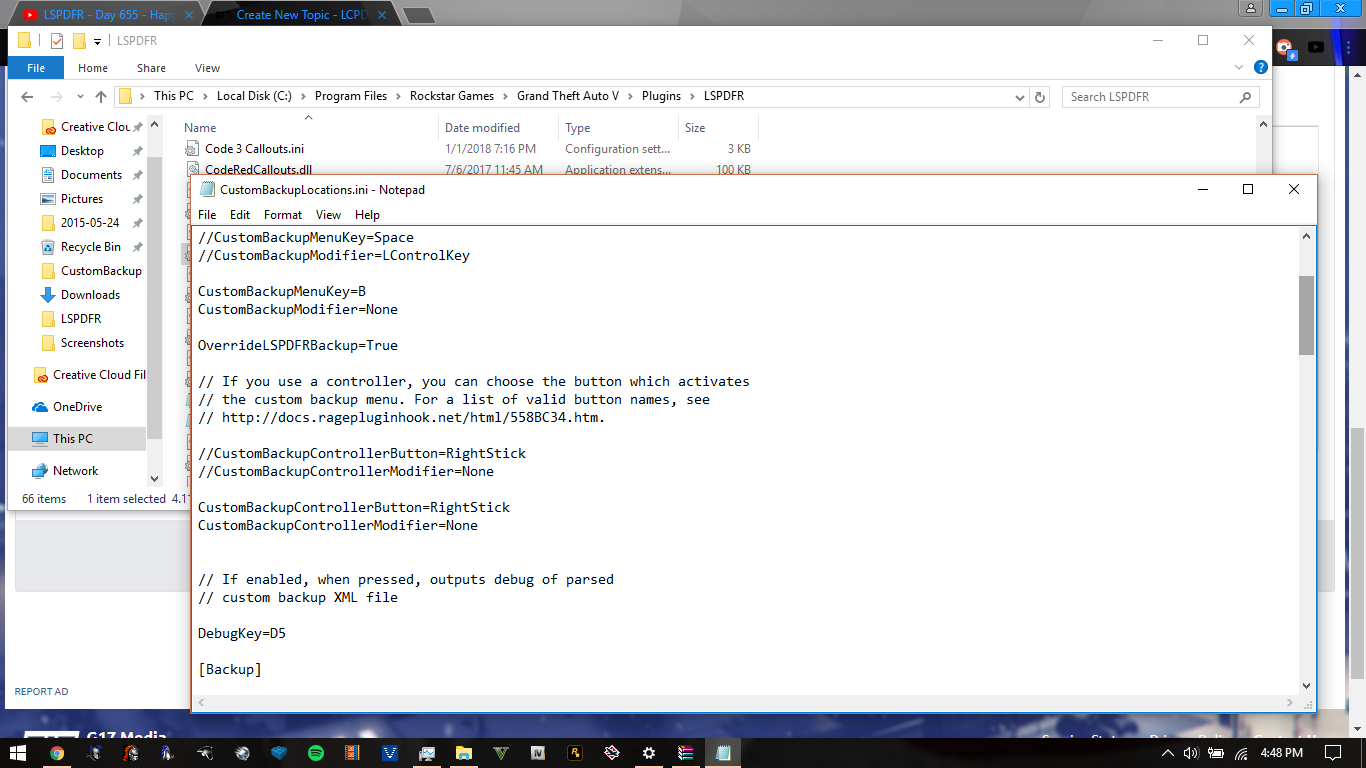Screen dimensions: 1366x768
Task: Open the volume control in system tray
Action: tap(1190, 753)
